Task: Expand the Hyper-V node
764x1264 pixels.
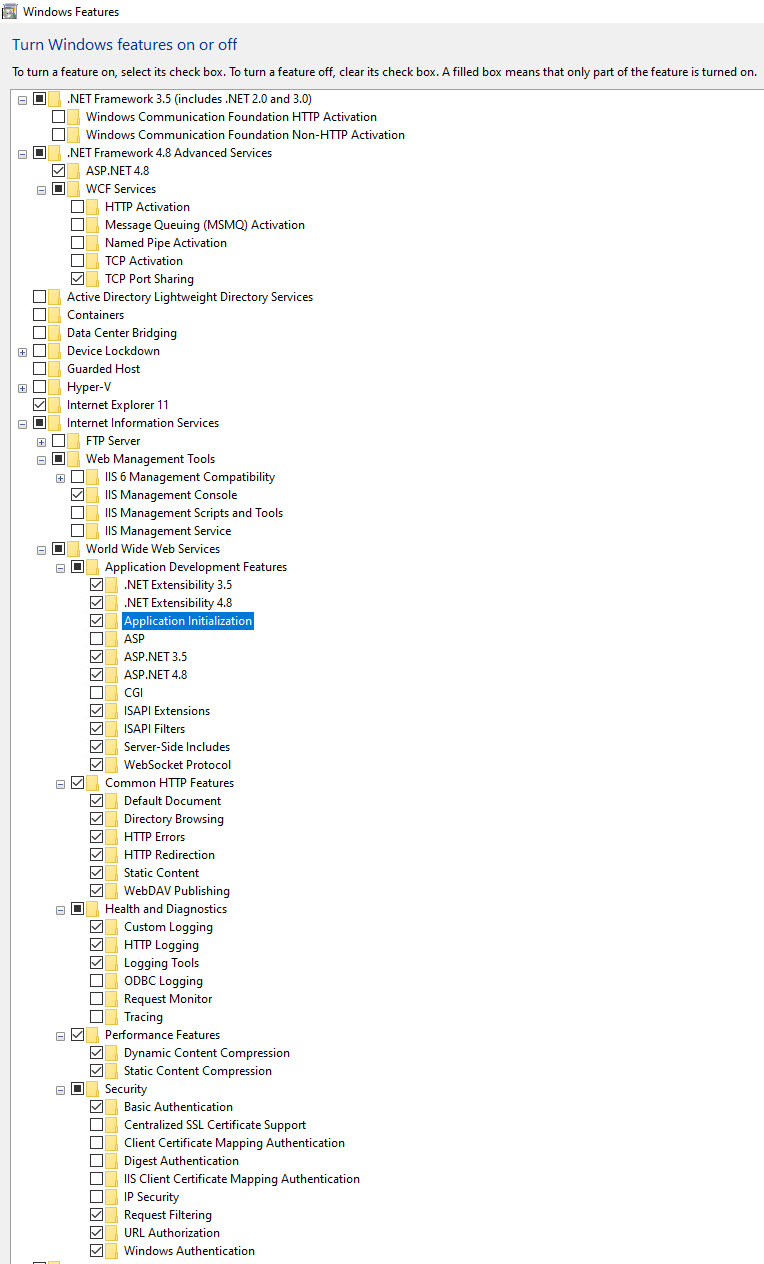Action: coord(22,387)
